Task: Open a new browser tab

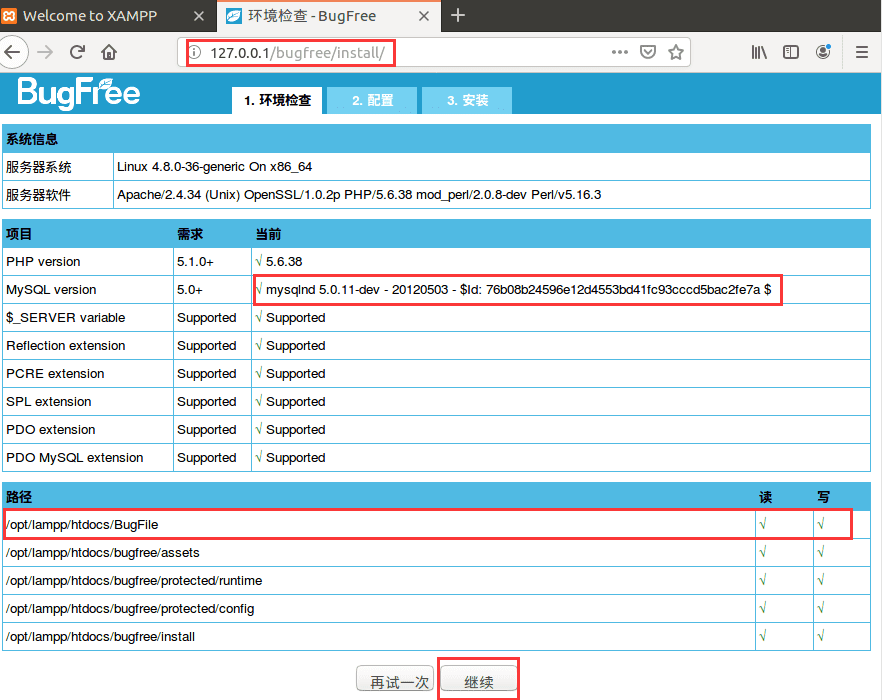Action: (458, 15)
